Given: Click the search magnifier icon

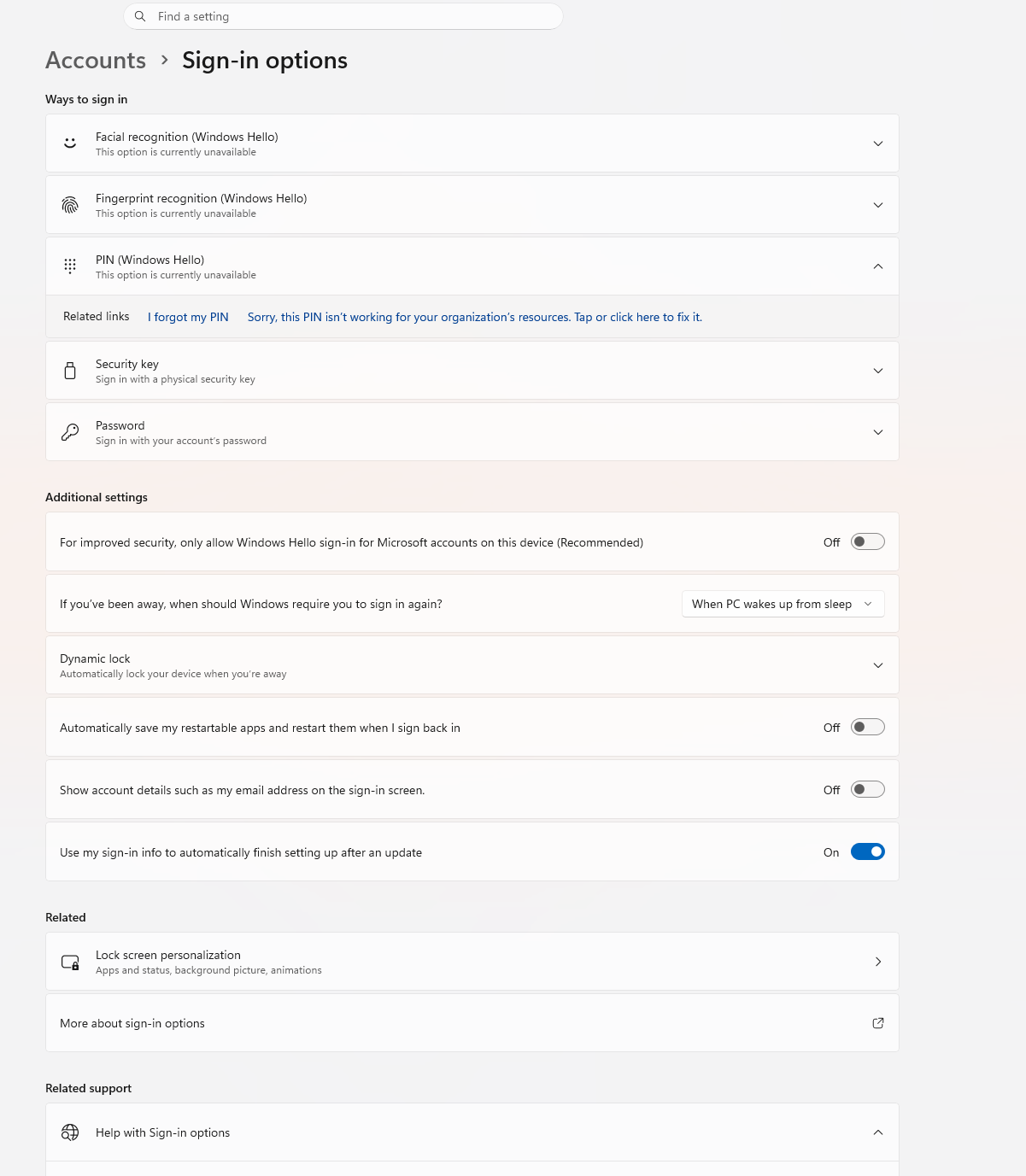Looking at the screenshot, I should (140, 16).
